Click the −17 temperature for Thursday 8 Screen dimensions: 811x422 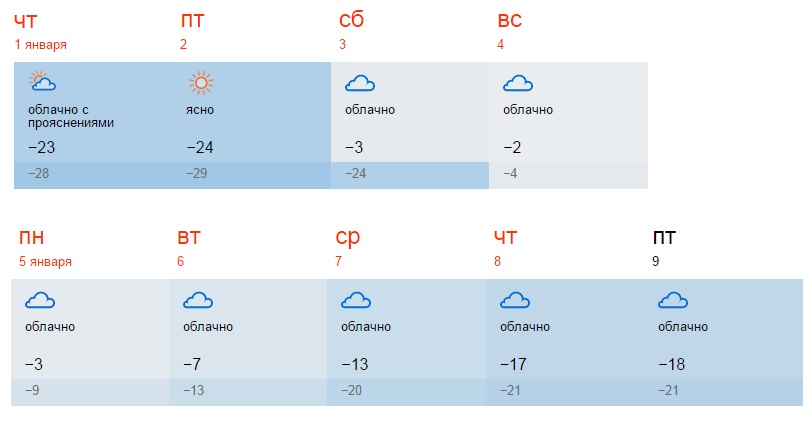coord(513,365)
